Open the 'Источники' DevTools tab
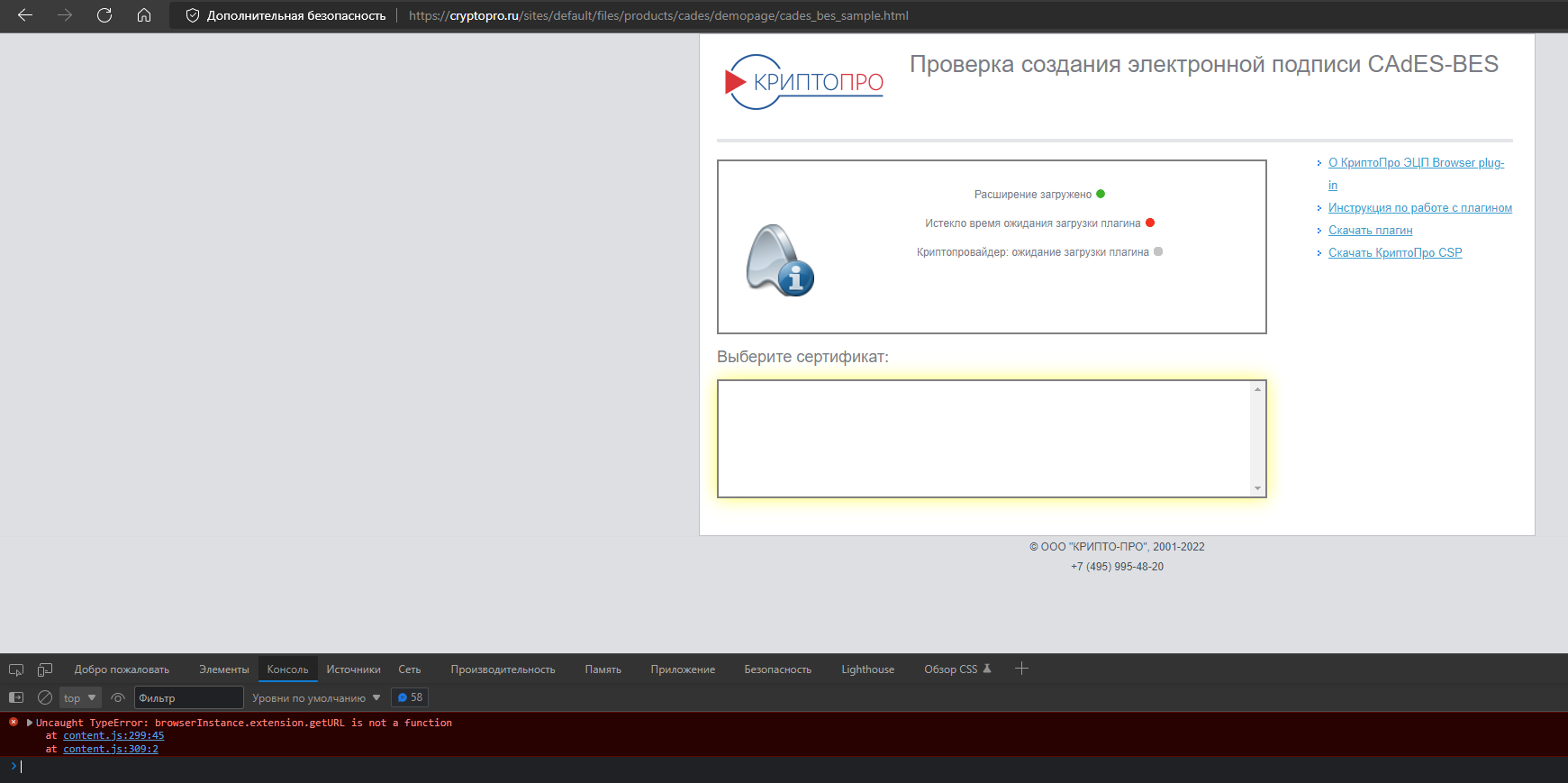Screen dimensions: 1568x783 click(353, 669)
